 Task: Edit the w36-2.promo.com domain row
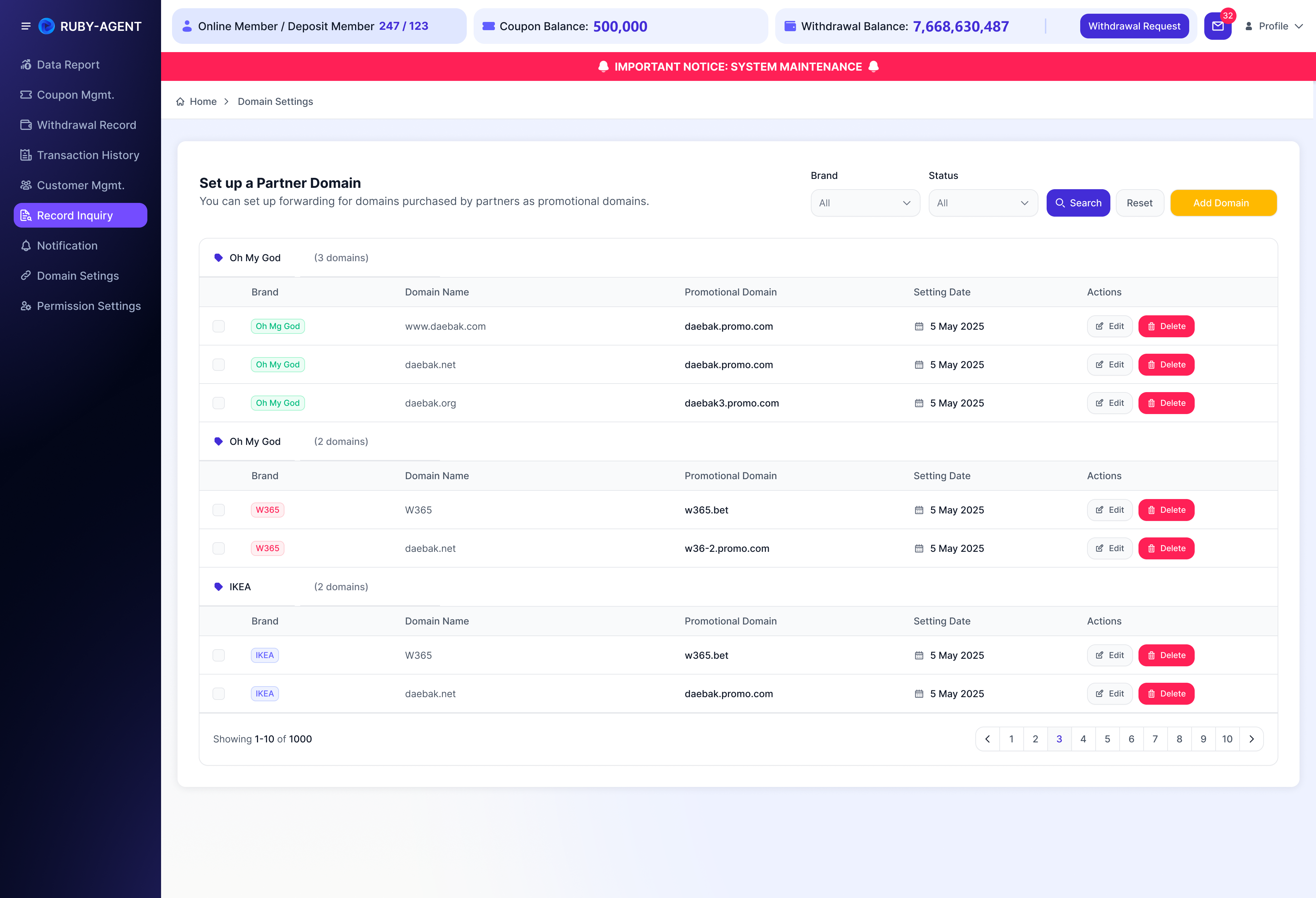1109,548
